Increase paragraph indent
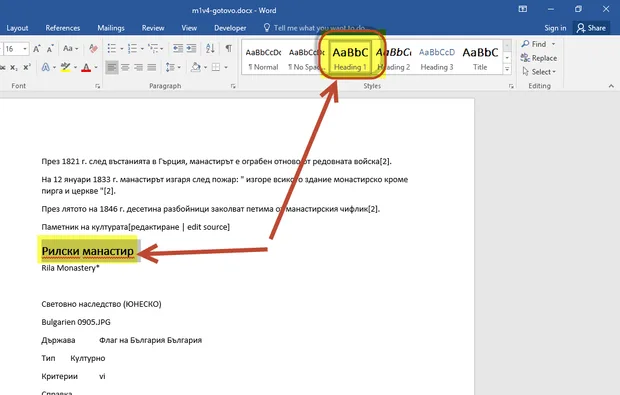The width and height of the screenshot is (620, 395). click(x=191, y=48)
